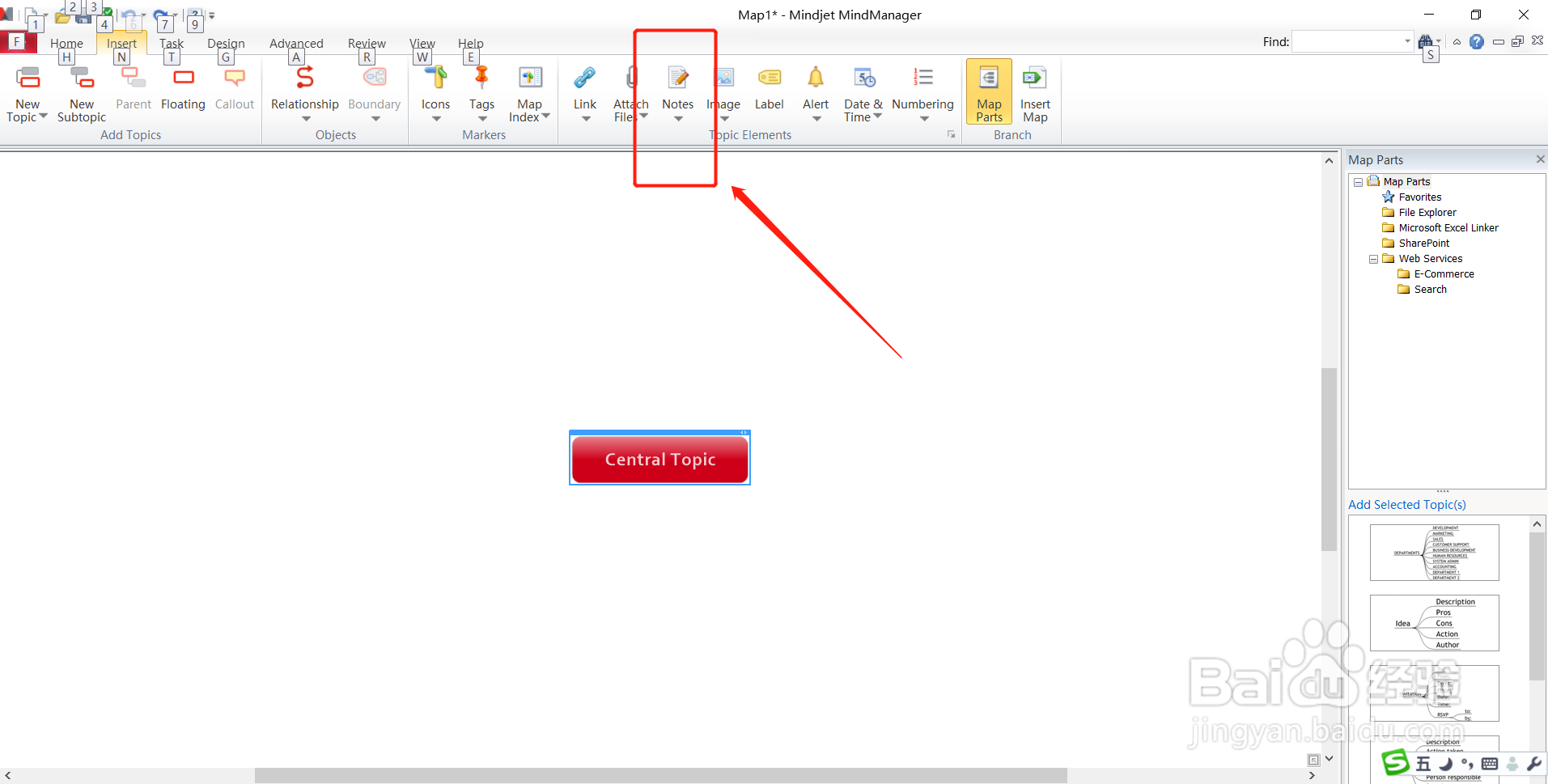Expand the Tags dropdown arrow
This screenshot has width=1548, height=784.
pos(482,118)
